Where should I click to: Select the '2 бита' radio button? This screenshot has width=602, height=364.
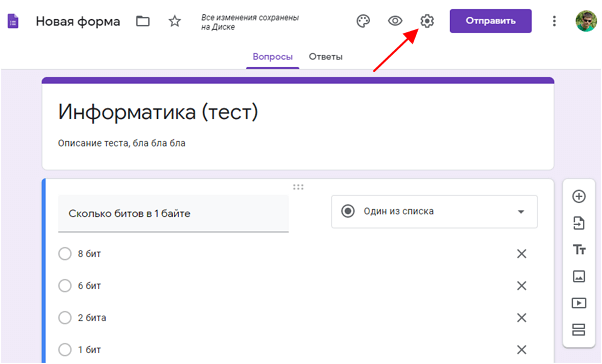tap(65, 318)
